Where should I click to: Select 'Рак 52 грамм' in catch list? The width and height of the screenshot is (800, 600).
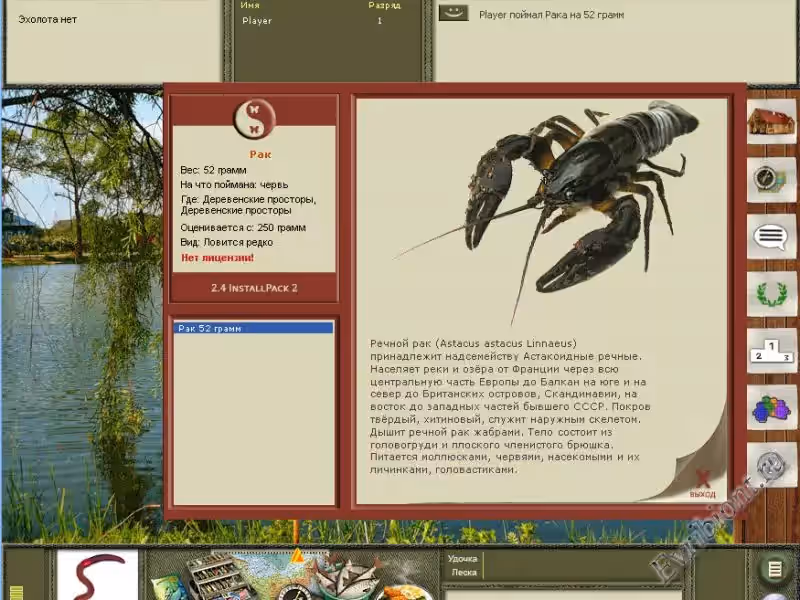pyautogui.click(x=253, y=328)
